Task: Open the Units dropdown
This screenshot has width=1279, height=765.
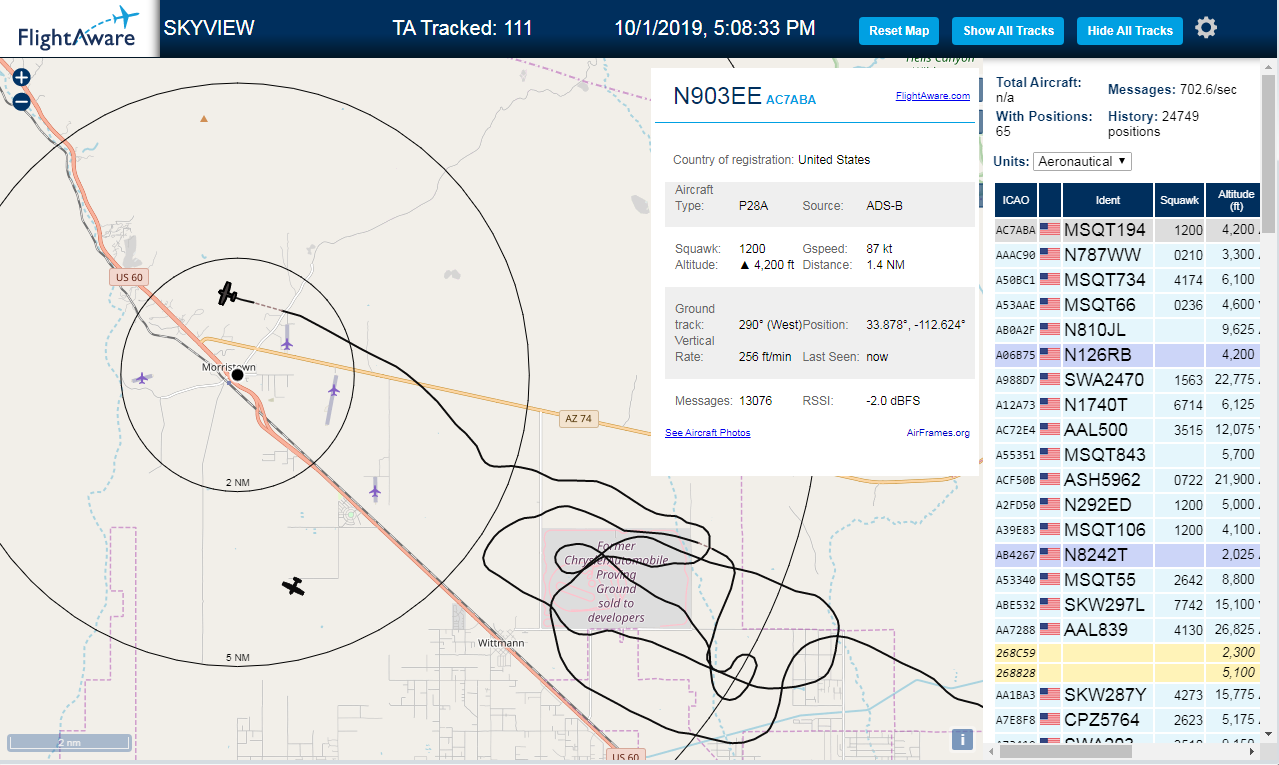Action: [x=1083, y=161]
